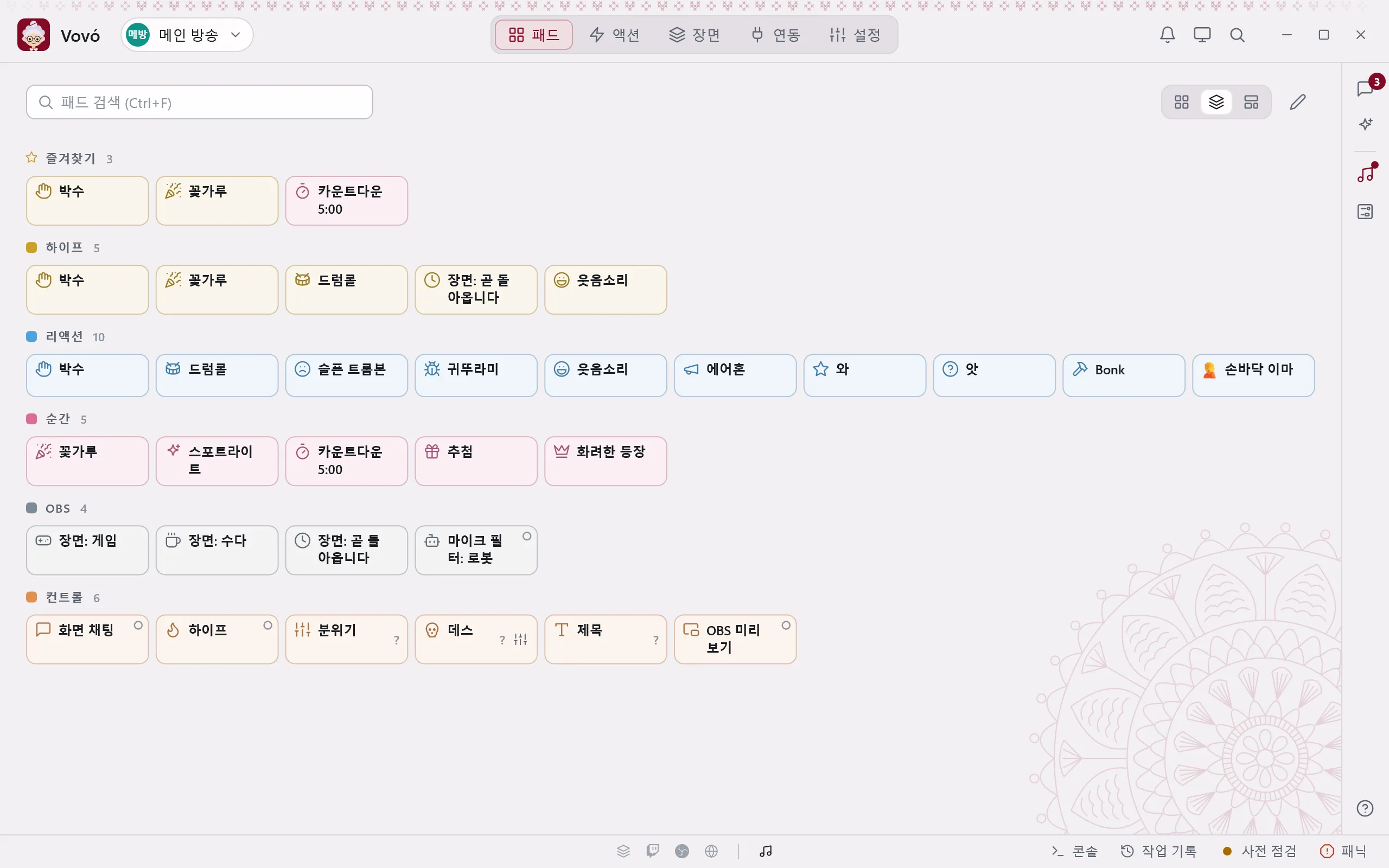This screenshot has width=1389, height=868.
Task: Toggle the 화면 채팅 control pad
Action: [87, 640]
